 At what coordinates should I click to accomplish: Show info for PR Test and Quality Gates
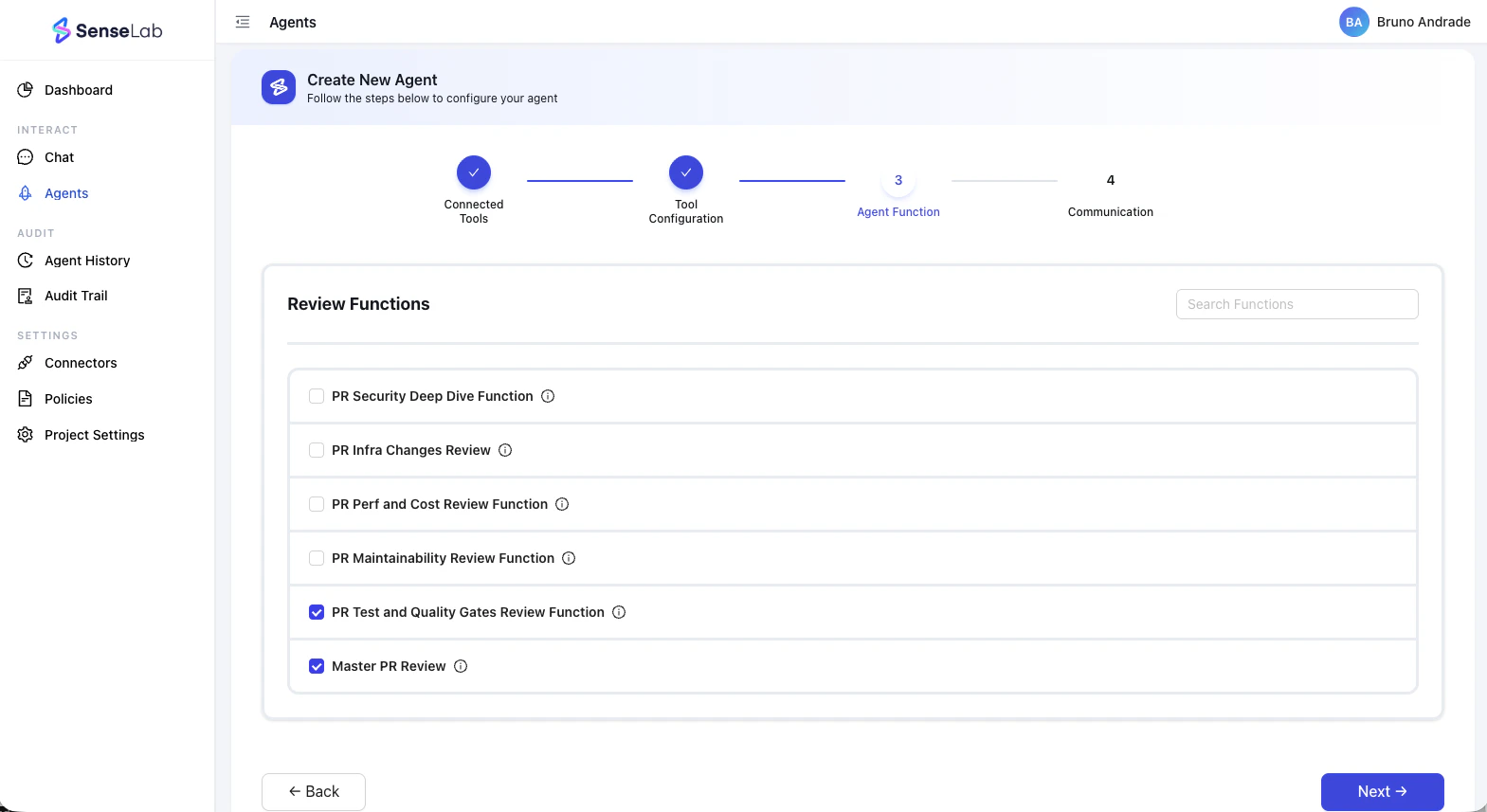619,612
